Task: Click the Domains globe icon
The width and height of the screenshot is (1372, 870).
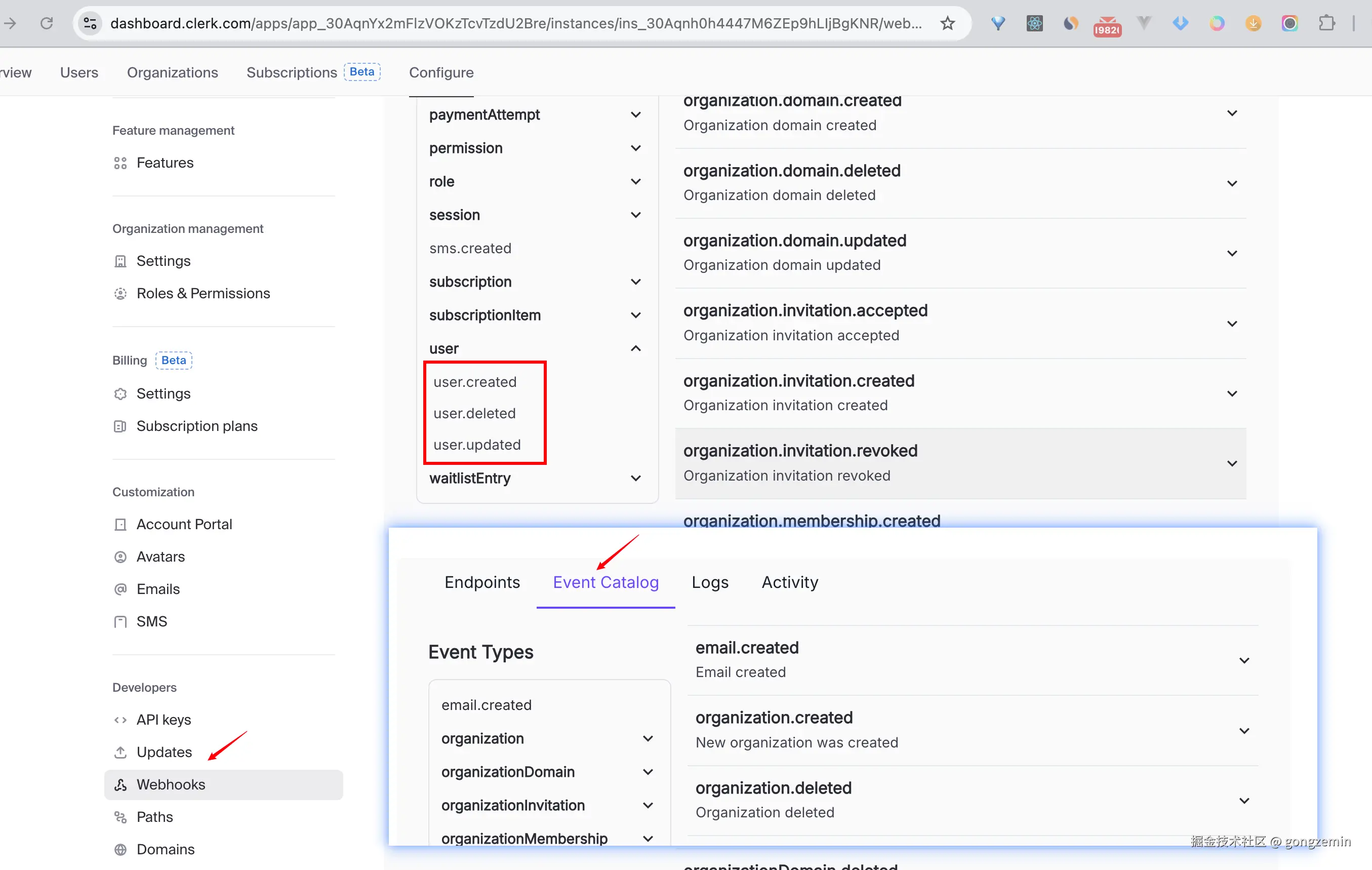Action: click(120, 849)
